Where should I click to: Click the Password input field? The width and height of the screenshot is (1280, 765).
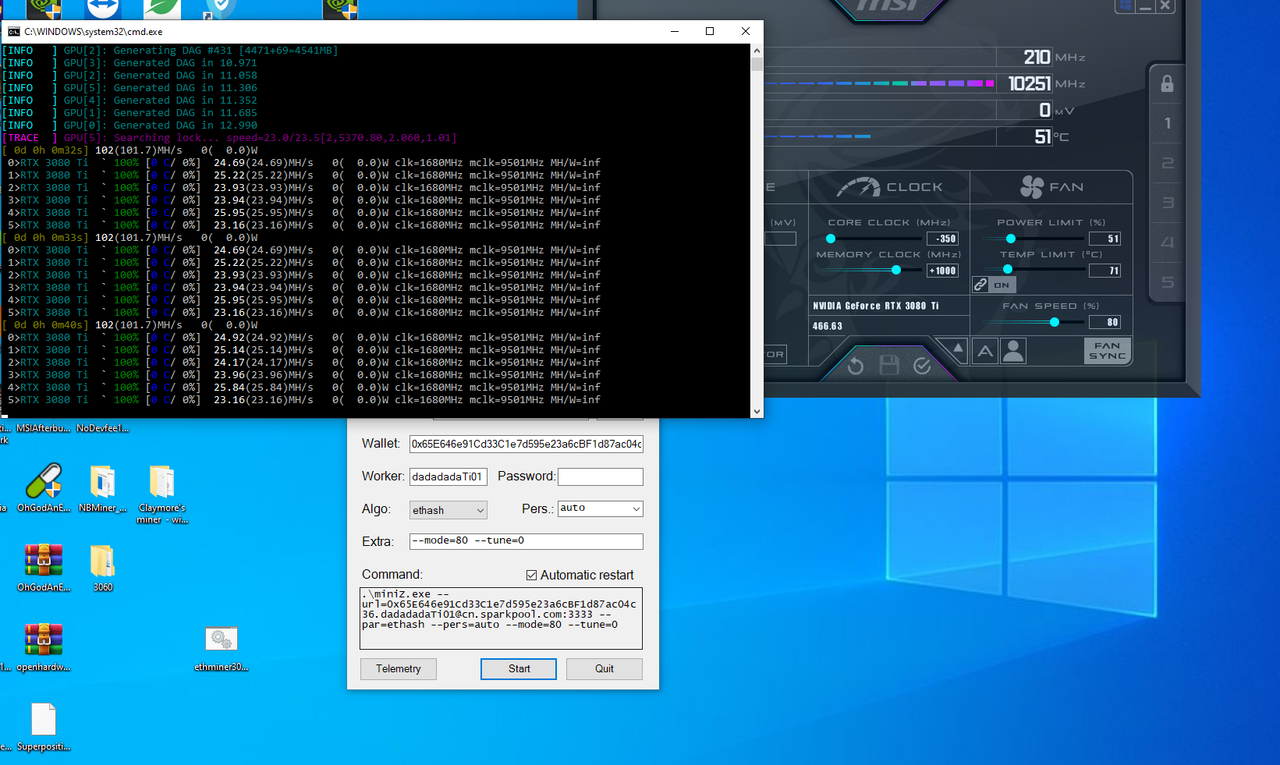(x=600, y=477)
